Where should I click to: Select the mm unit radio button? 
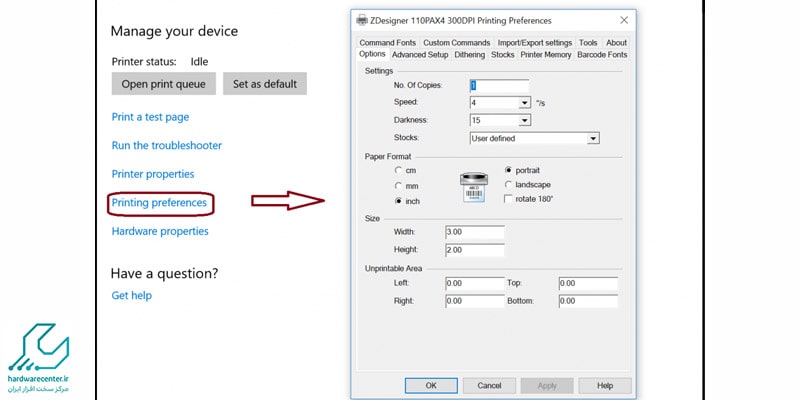click(398, 186)
